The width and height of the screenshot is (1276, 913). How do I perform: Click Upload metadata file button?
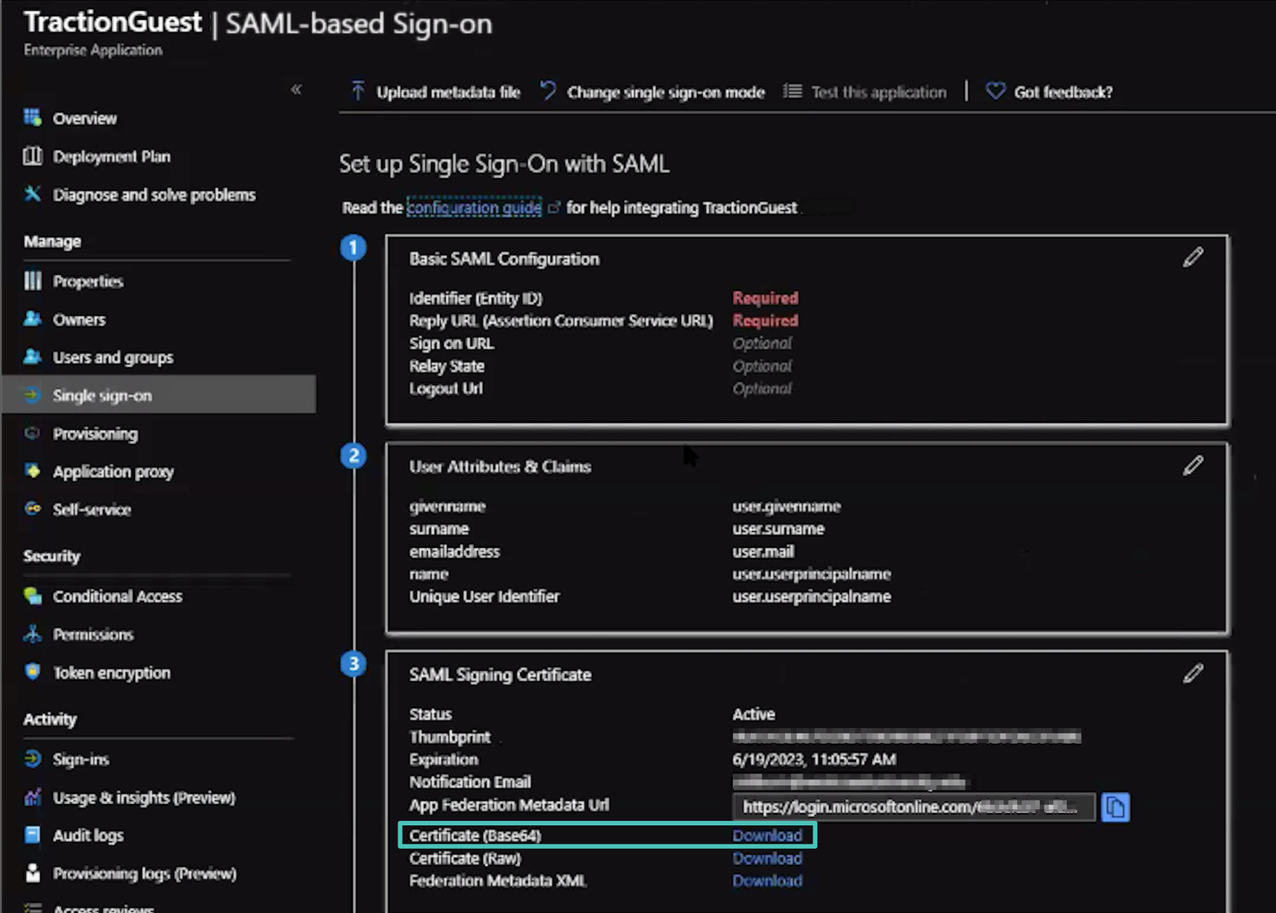point(435,91)
